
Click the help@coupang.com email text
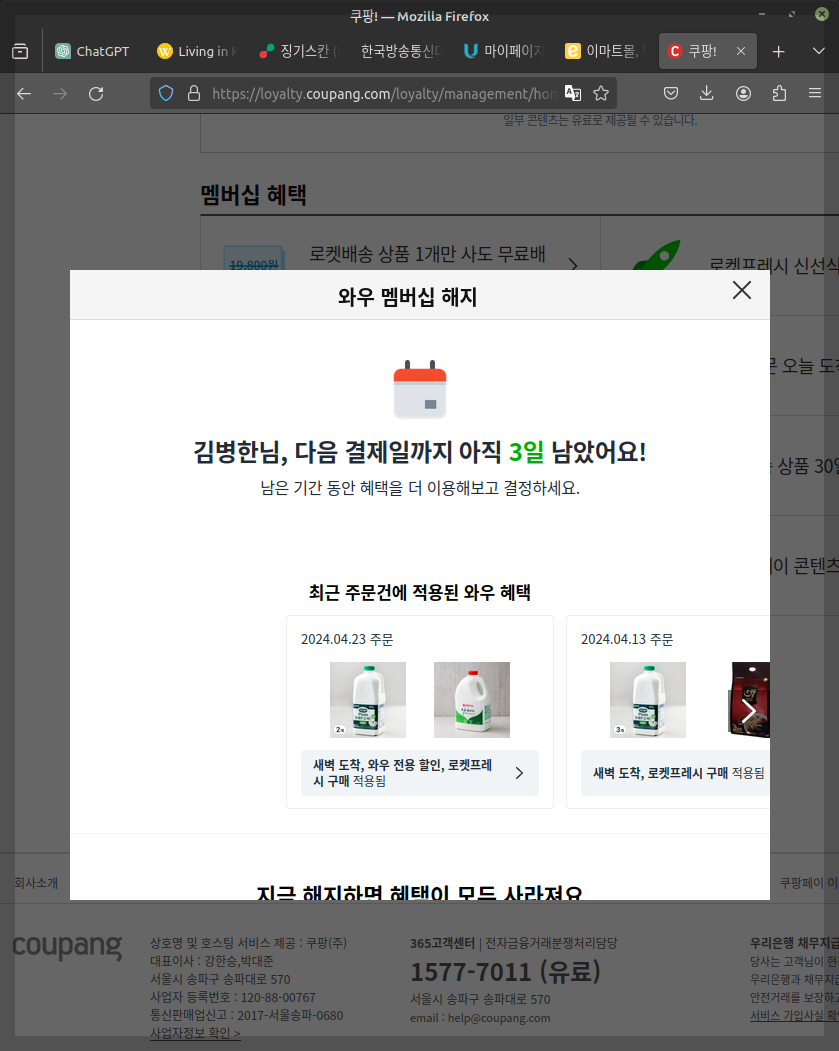pyautogui.click(x=499, y=1017)
